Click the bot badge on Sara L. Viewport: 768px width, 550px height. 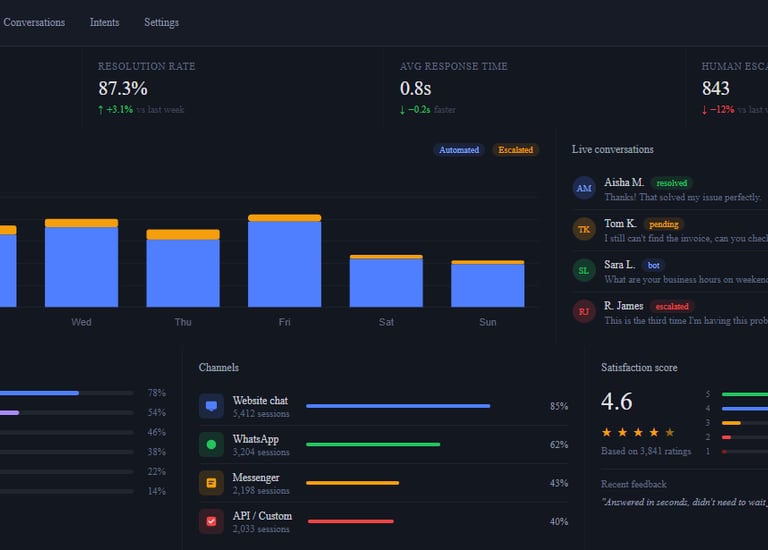click(x=653, y=265)
